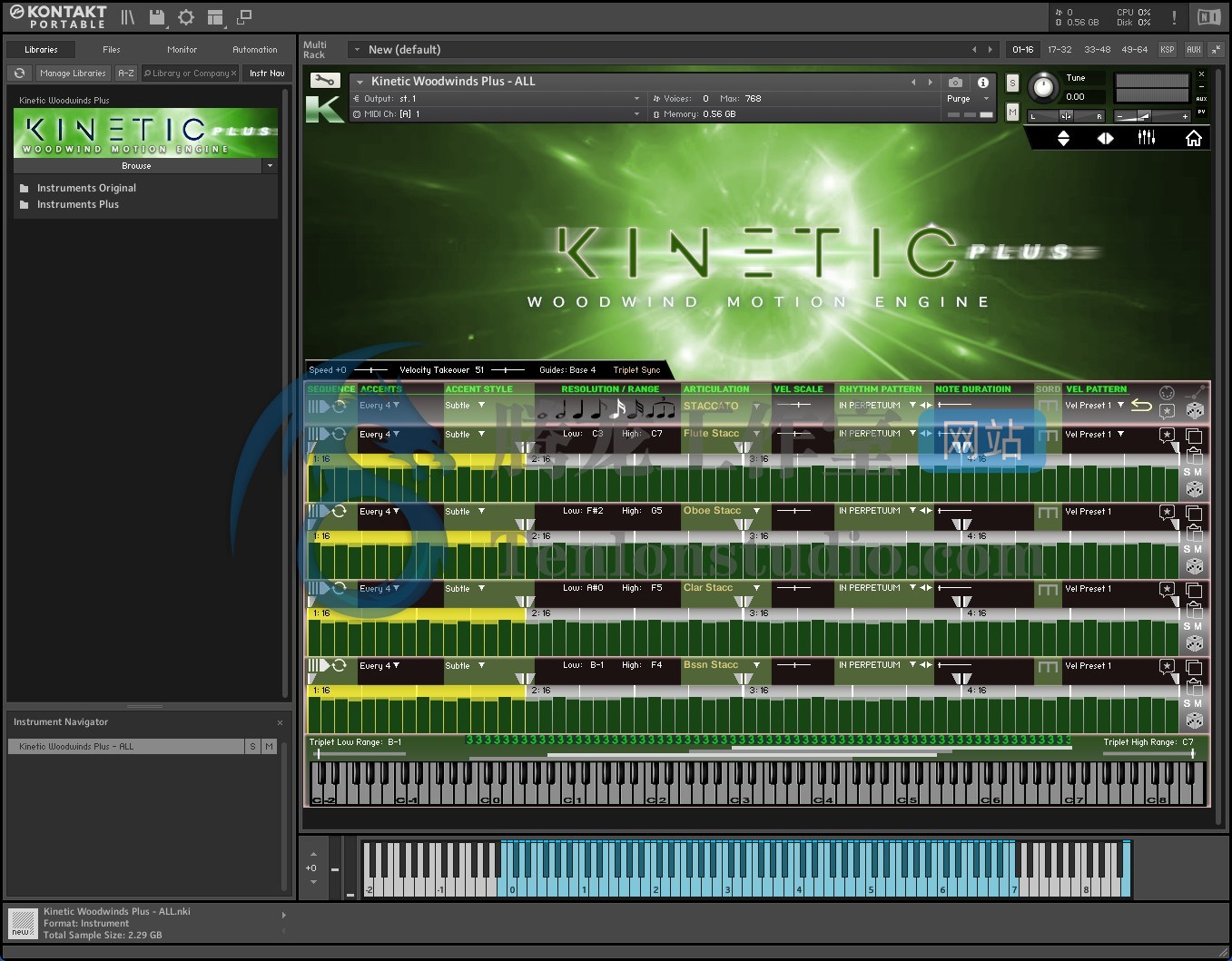This screenshot has width=1232, height=961.
Task: Toggle S solo in Instrument Navigator
Action: [x=252, y=747]
